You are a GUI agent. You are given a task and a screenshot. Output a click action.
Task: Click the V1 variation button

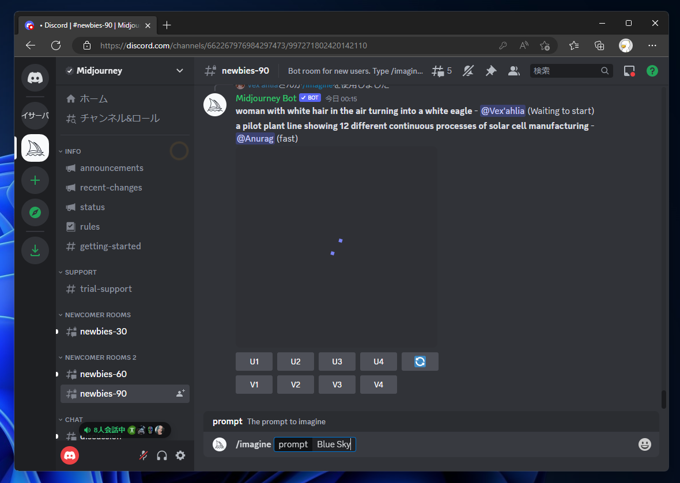[x=254, y=385]
